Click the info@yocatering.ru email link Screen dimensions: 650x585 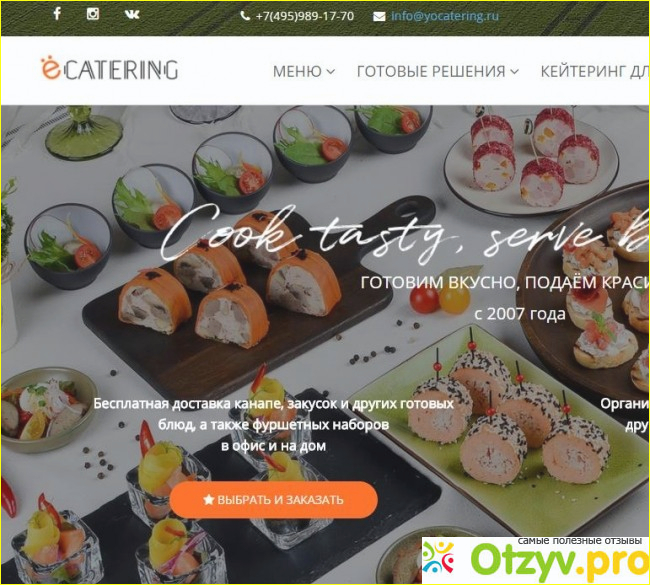click(x=445, y=16)
